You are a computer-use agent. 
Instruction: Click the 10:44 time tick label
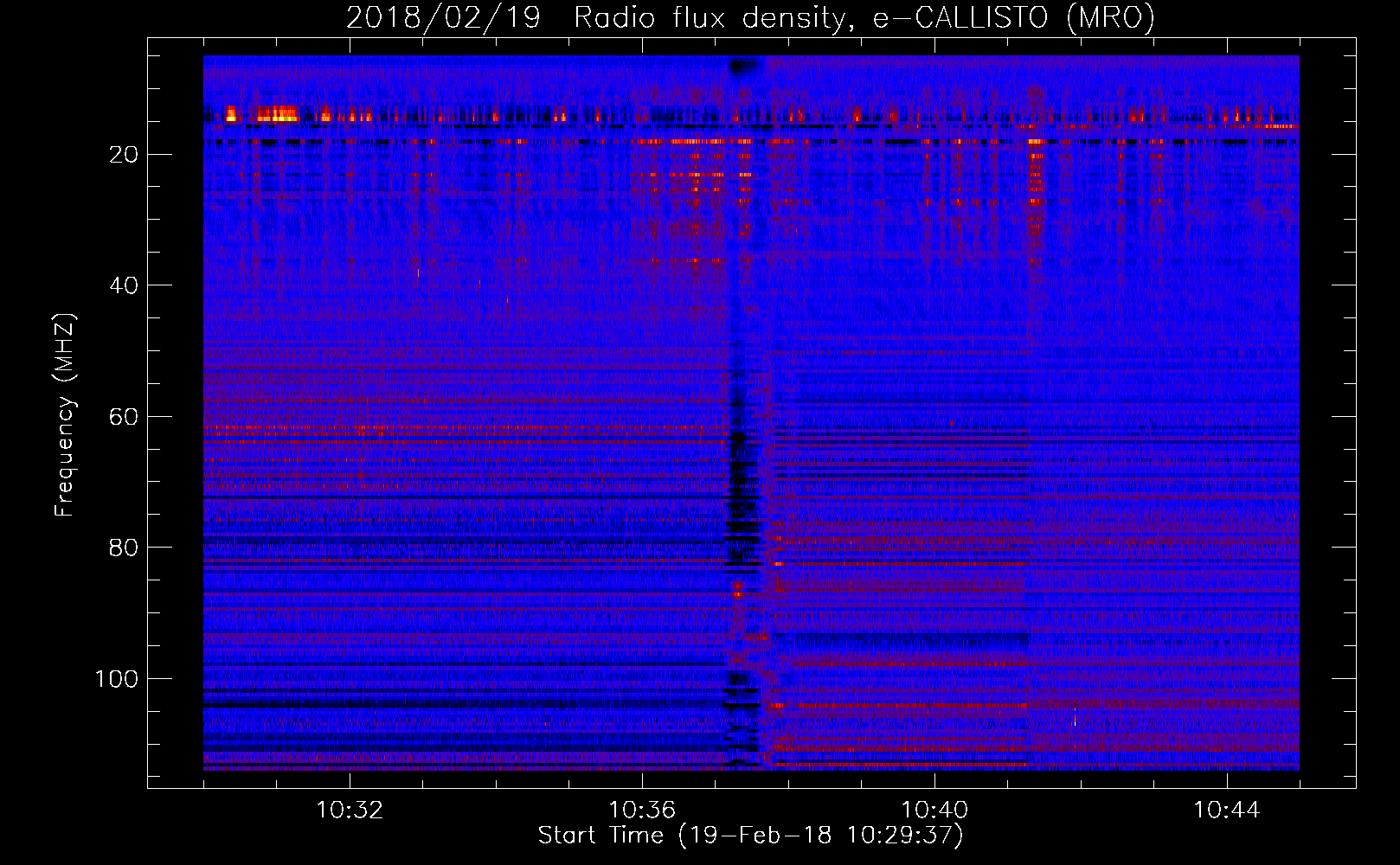[x=1227, y=810]
